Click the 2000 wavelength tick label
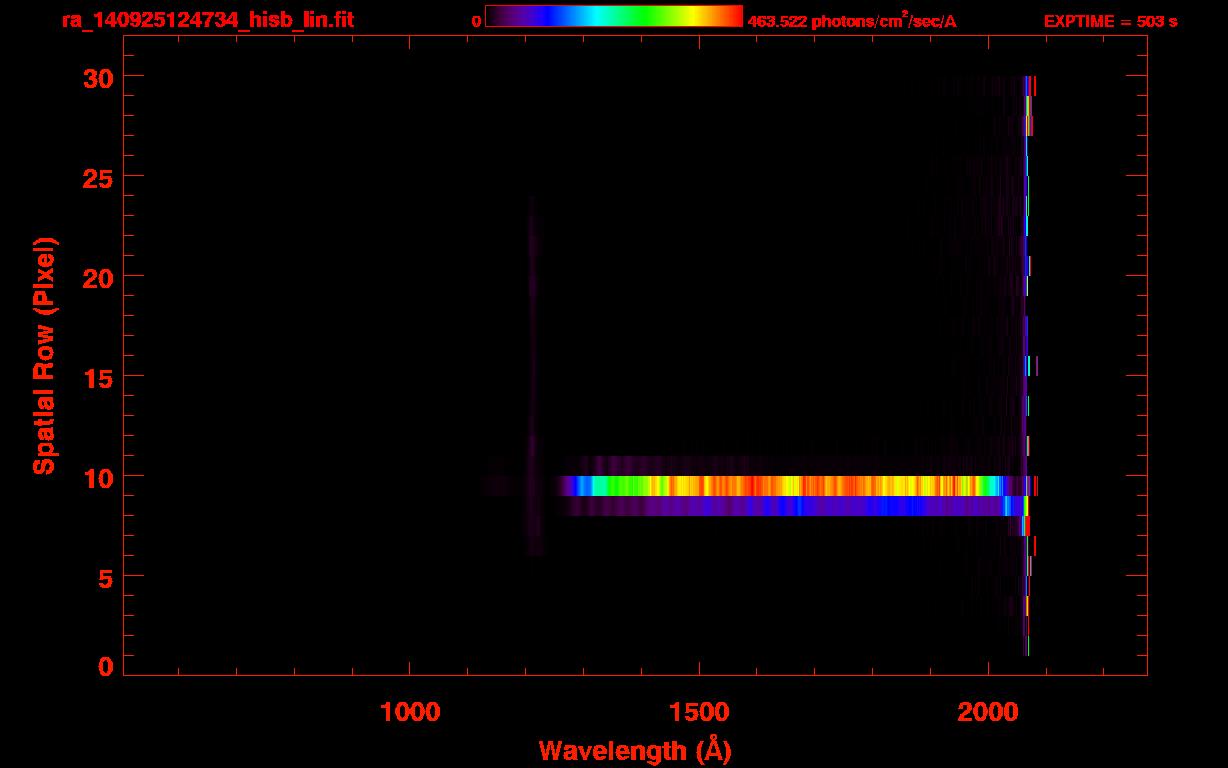Screen dimensions: 1228x768 [x=988, y=712]
